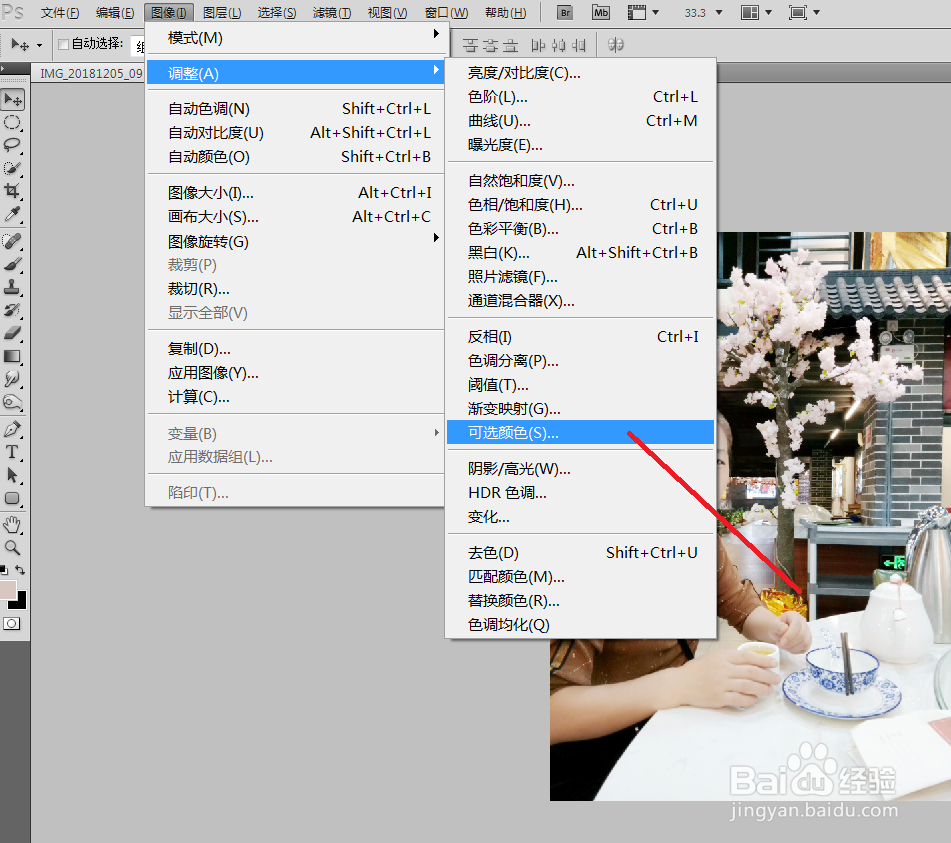Click Auto-Align Layers icon

(616, 45)
